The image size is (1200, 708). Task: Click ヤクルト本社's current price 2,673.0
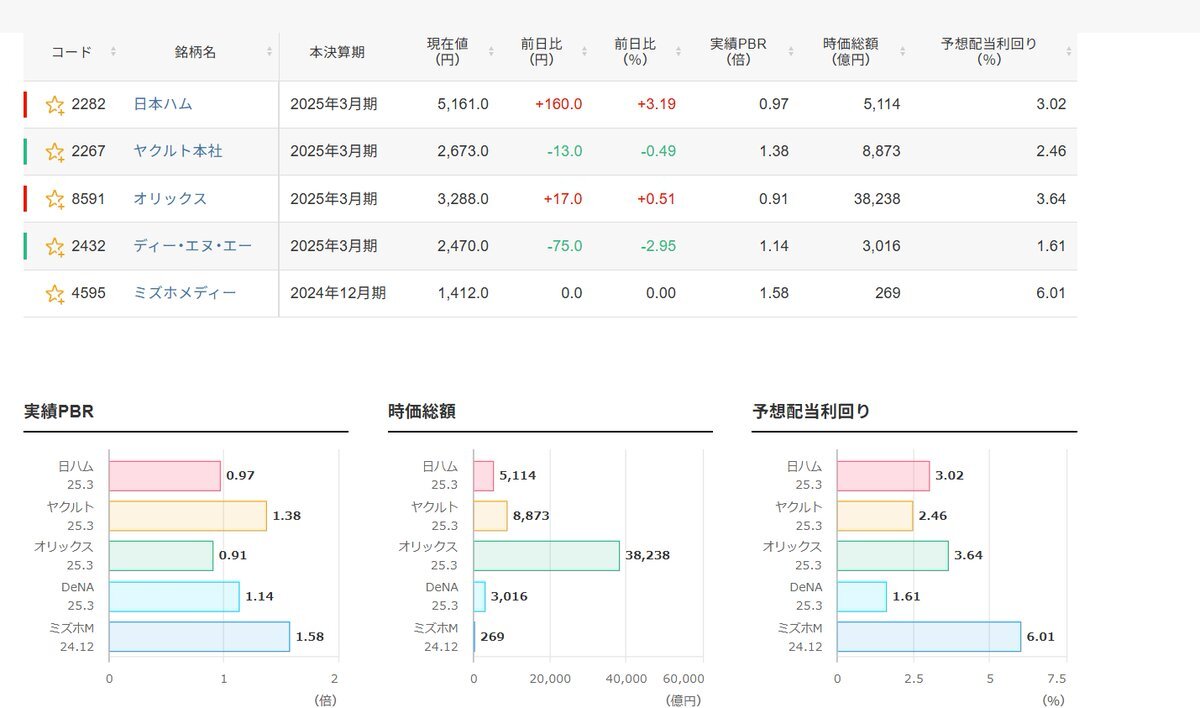point(463,151)
